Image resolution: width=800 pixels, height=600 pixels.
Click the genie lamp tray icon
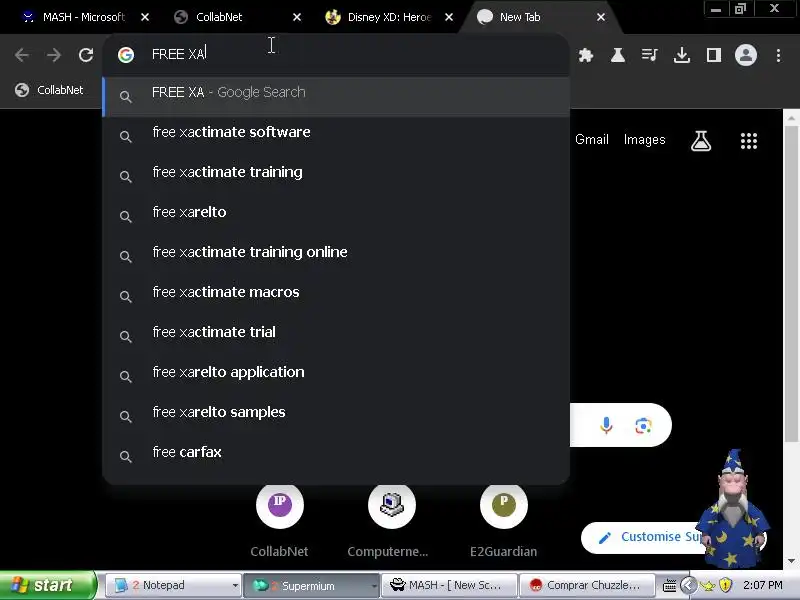click(x=708, y=586)
